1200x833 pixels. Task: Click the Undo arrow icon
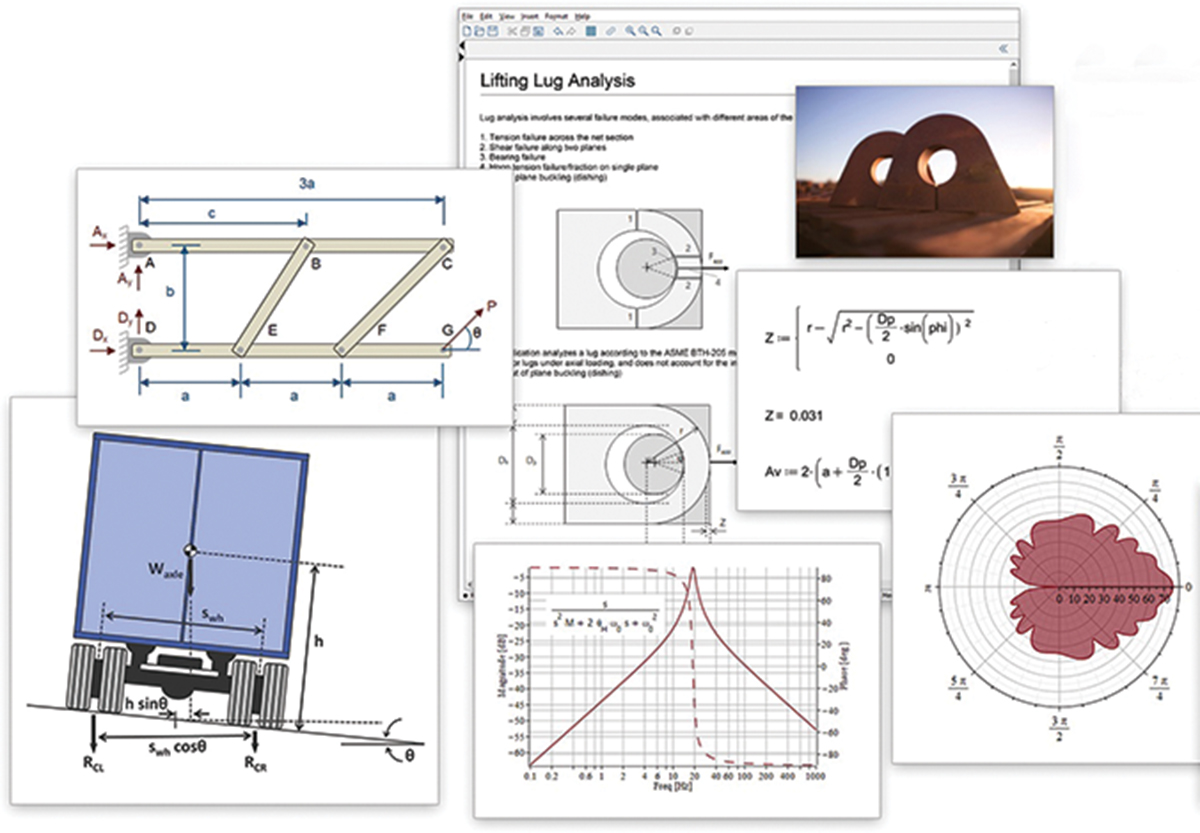[558, 31]
